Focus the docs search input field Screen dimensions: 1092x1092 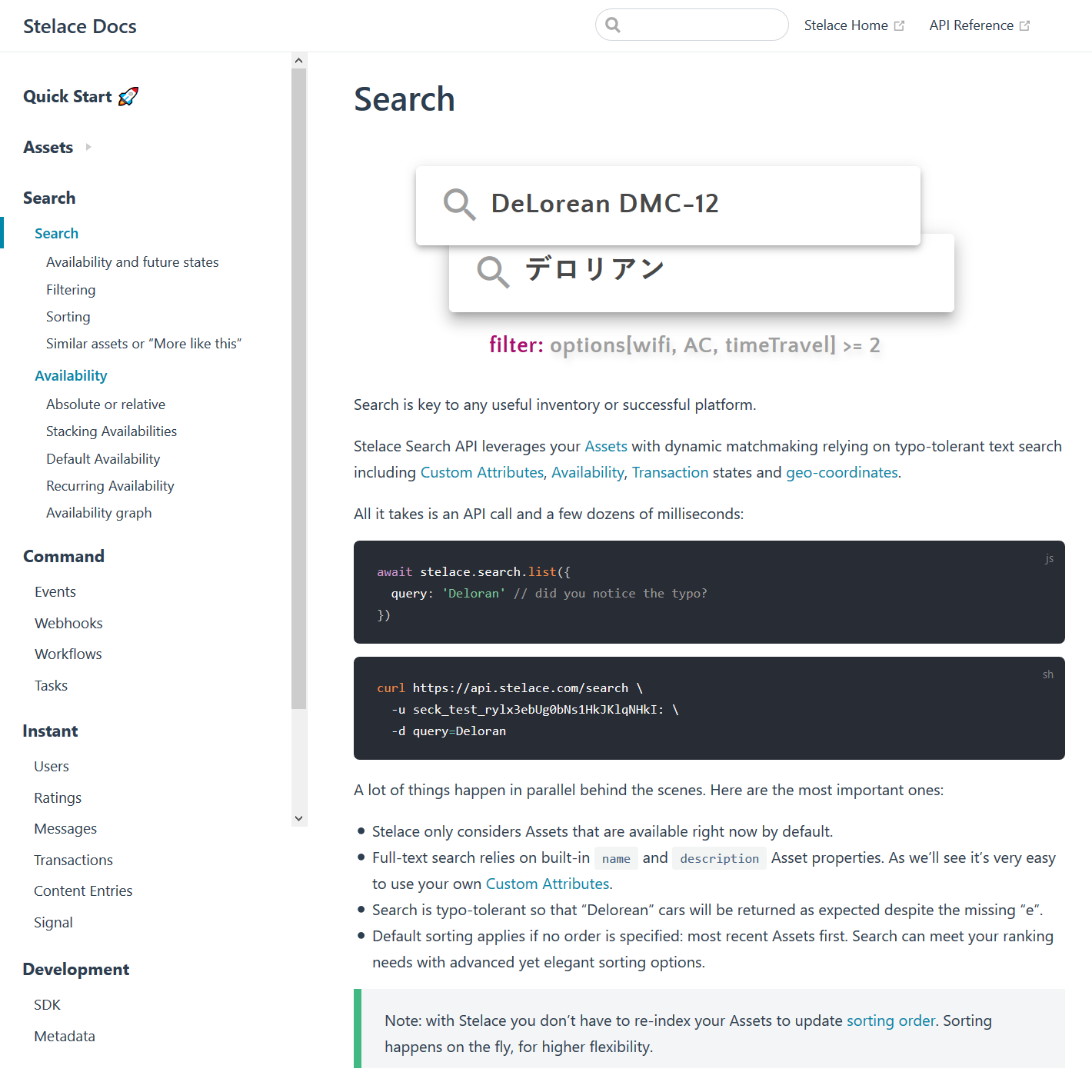pyautogui.click(x=692, y=25)
